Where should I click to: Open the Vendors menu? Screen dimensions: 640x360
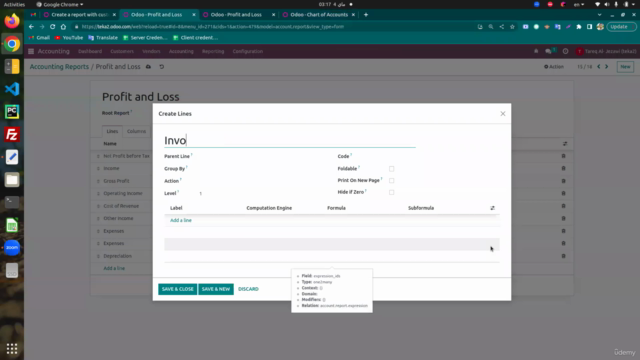click(151, 51)
